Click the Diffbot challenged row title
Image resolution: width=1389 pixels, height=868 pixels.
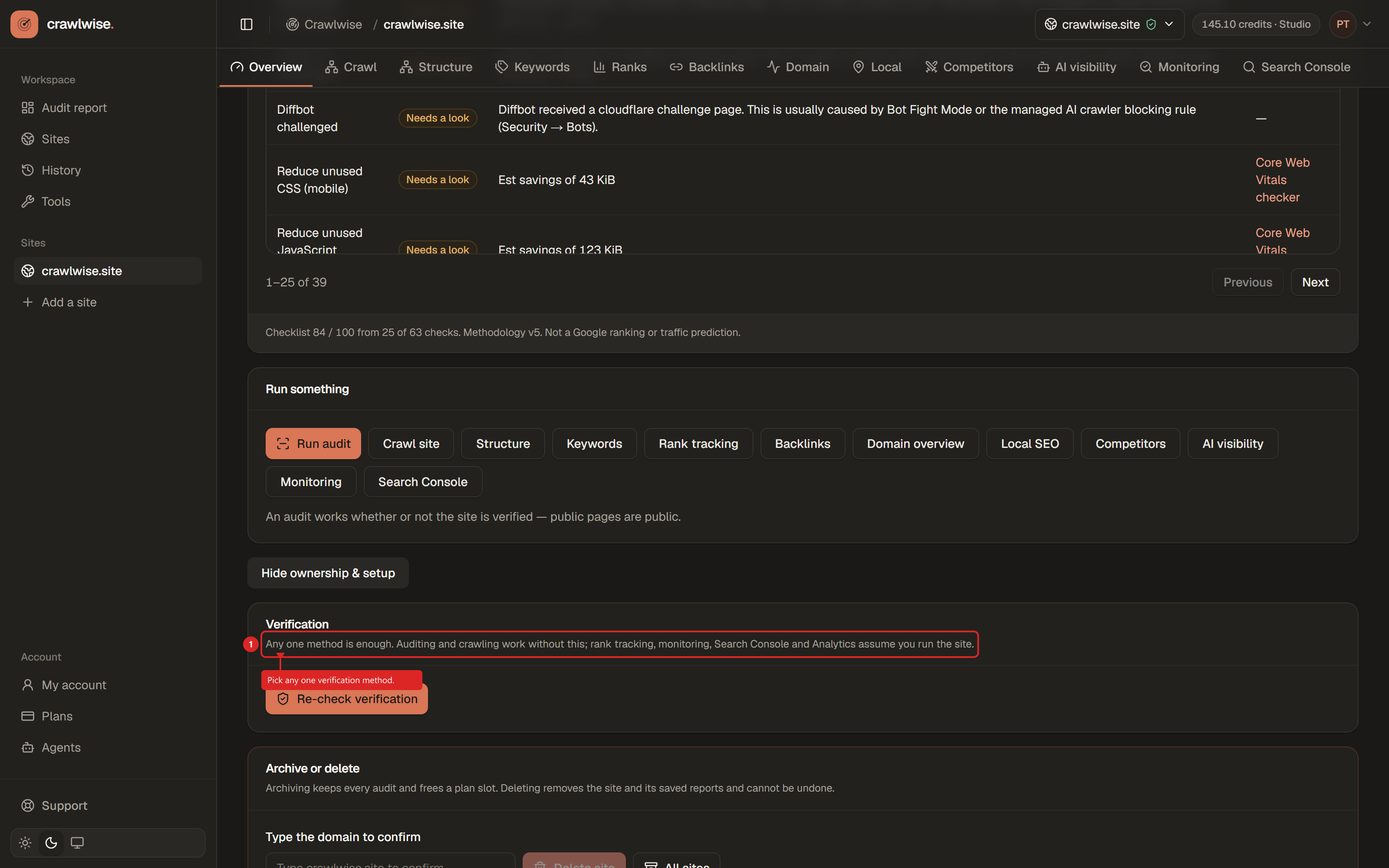point(307,118)
